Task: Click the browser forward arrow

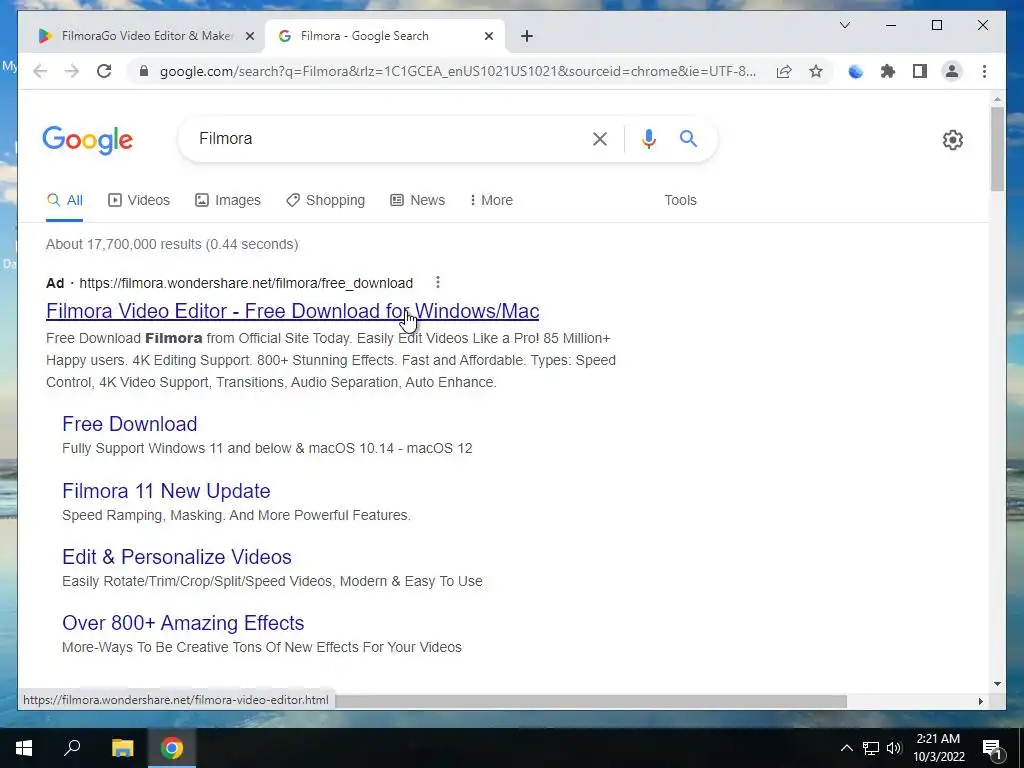Action: click(72, 71)
